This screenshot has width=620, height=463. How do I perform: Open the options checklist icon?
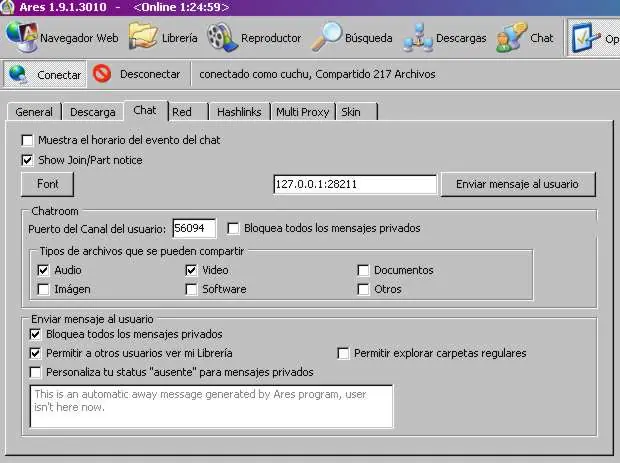585,38
